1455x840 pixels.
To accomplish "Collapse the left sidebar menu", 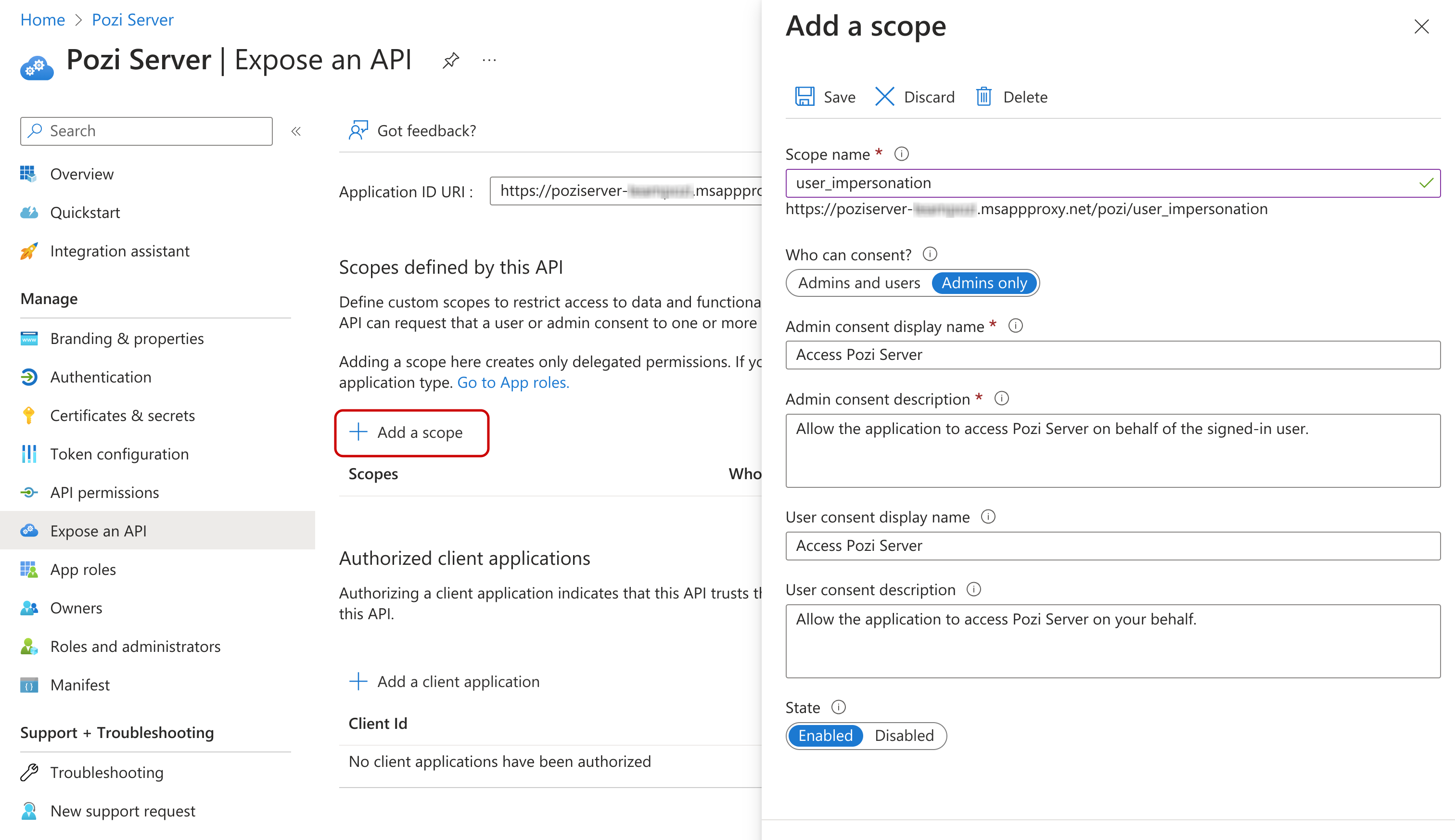I will [296, 131].
